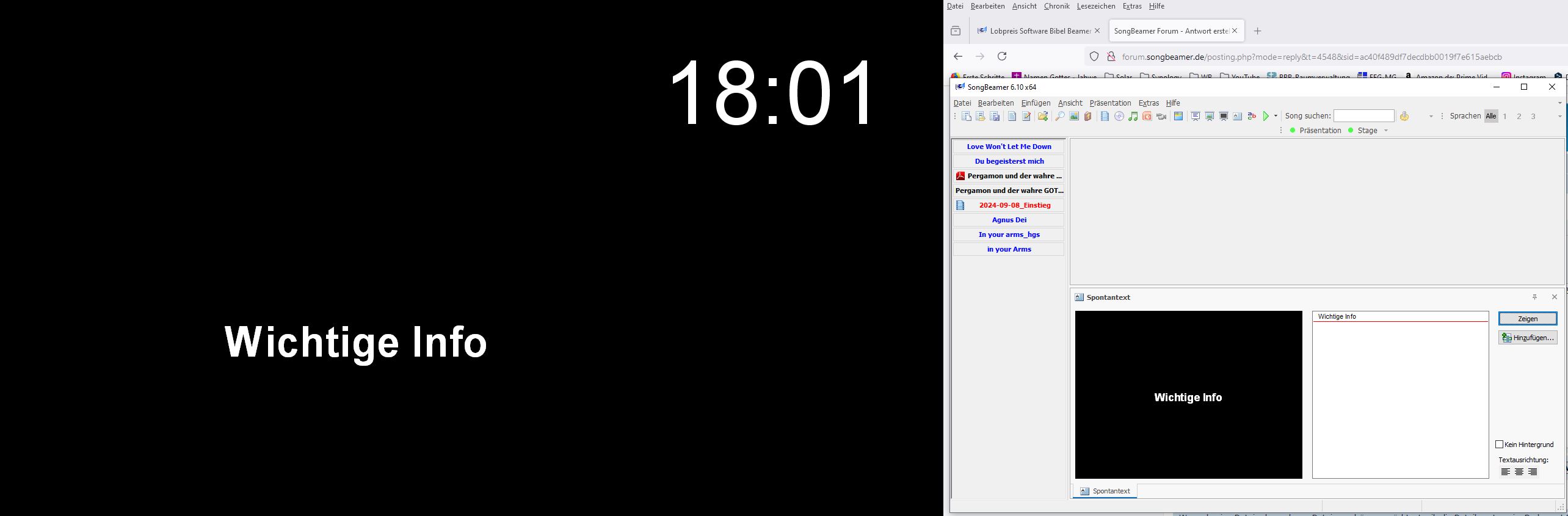Set text alignment to center
This screenshot has height=516, width=1568.
(x=1519, y=471)
